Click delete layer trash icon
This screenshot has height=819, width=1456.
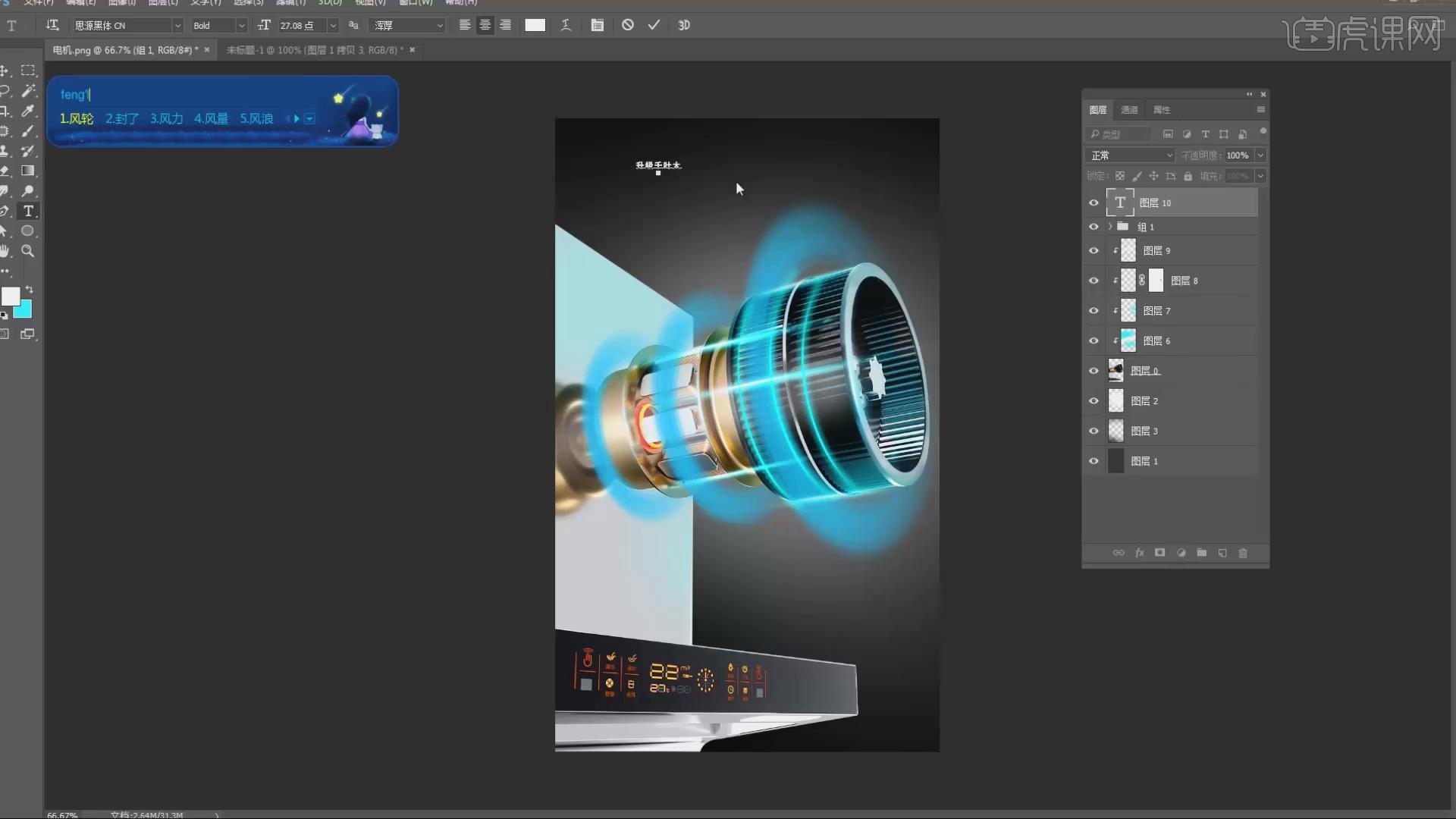(1243, 553)
